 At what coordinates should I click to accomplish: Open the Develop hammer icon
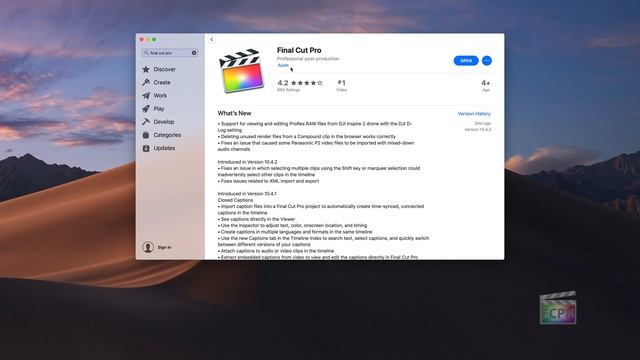(146, 122)
